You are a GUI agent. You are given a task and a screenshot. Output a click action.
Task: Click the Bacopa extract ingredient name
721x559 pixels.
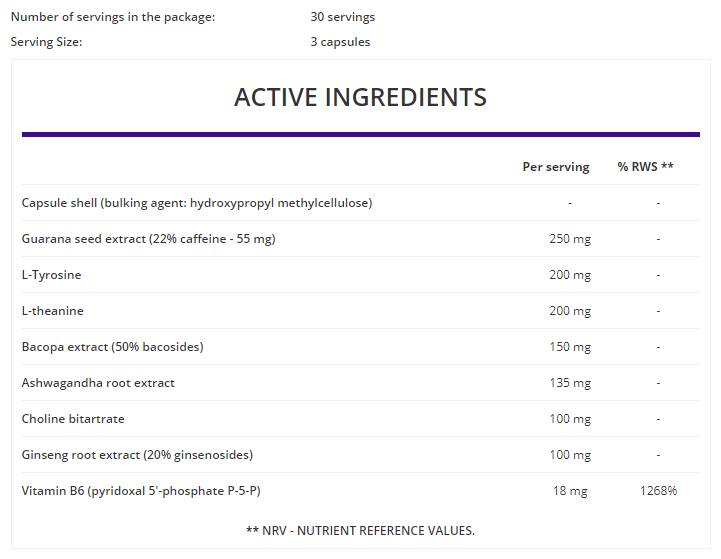pyautogui.click(x=112, y=347)
